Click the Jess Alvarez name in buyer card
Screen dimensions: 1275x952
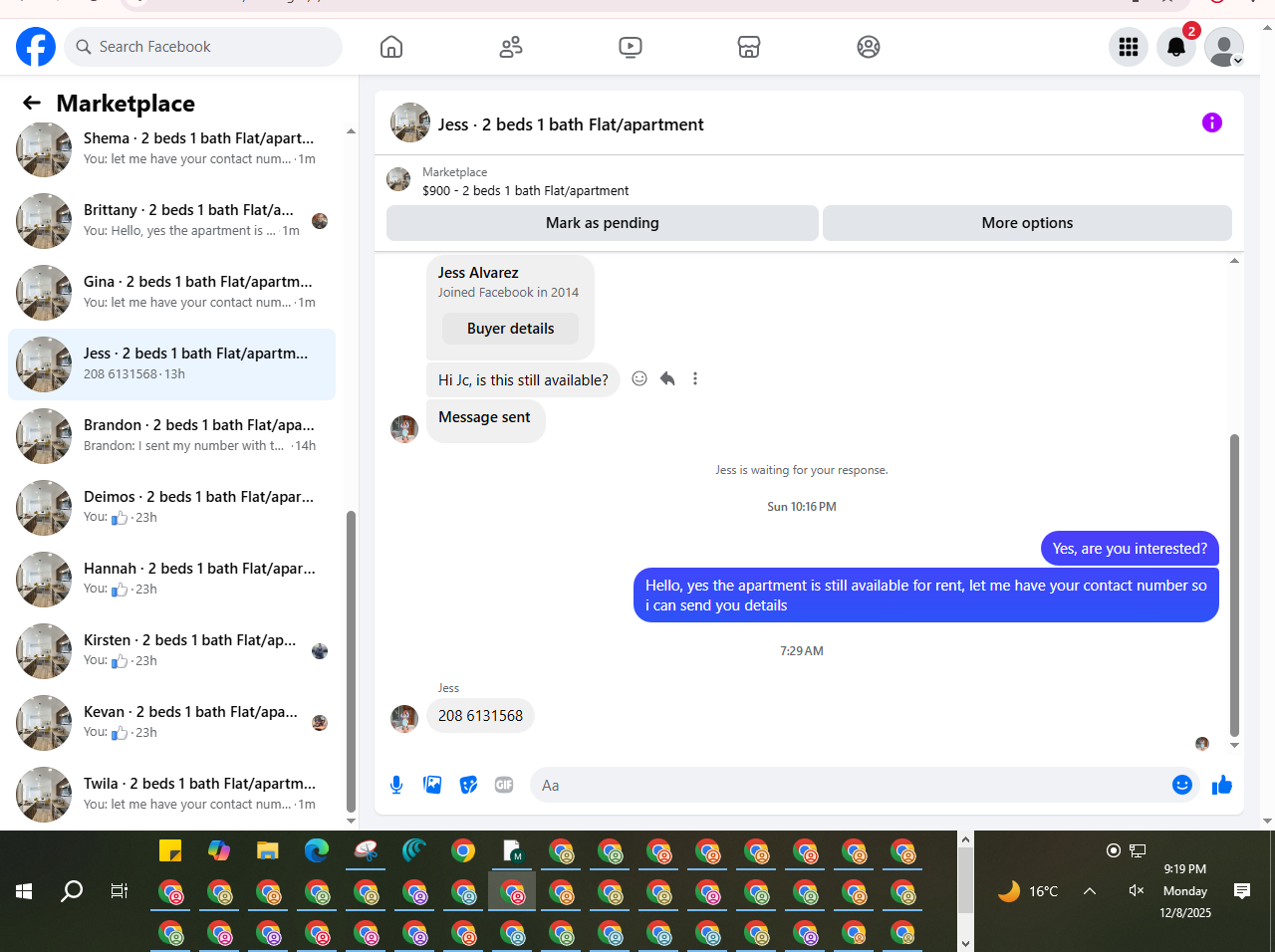[x=478, y=273]
